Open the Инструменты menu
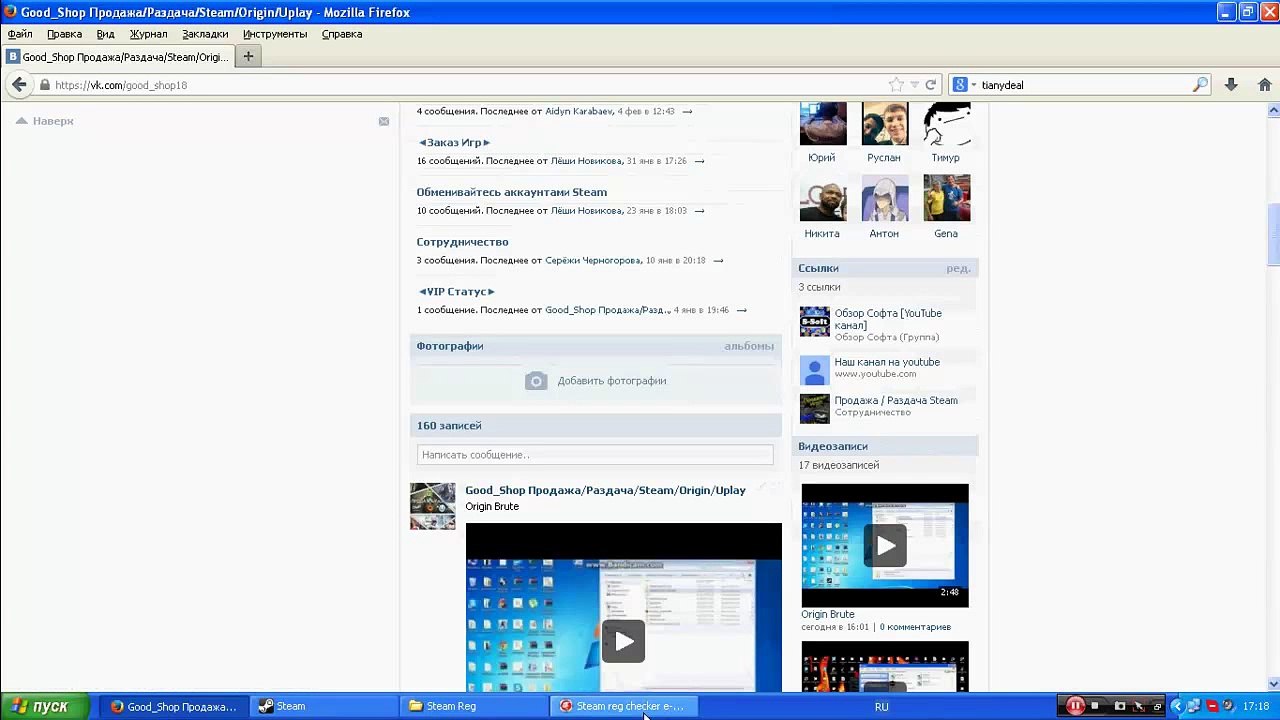This screenshot has height=720, width=1280. click(275, 34)
